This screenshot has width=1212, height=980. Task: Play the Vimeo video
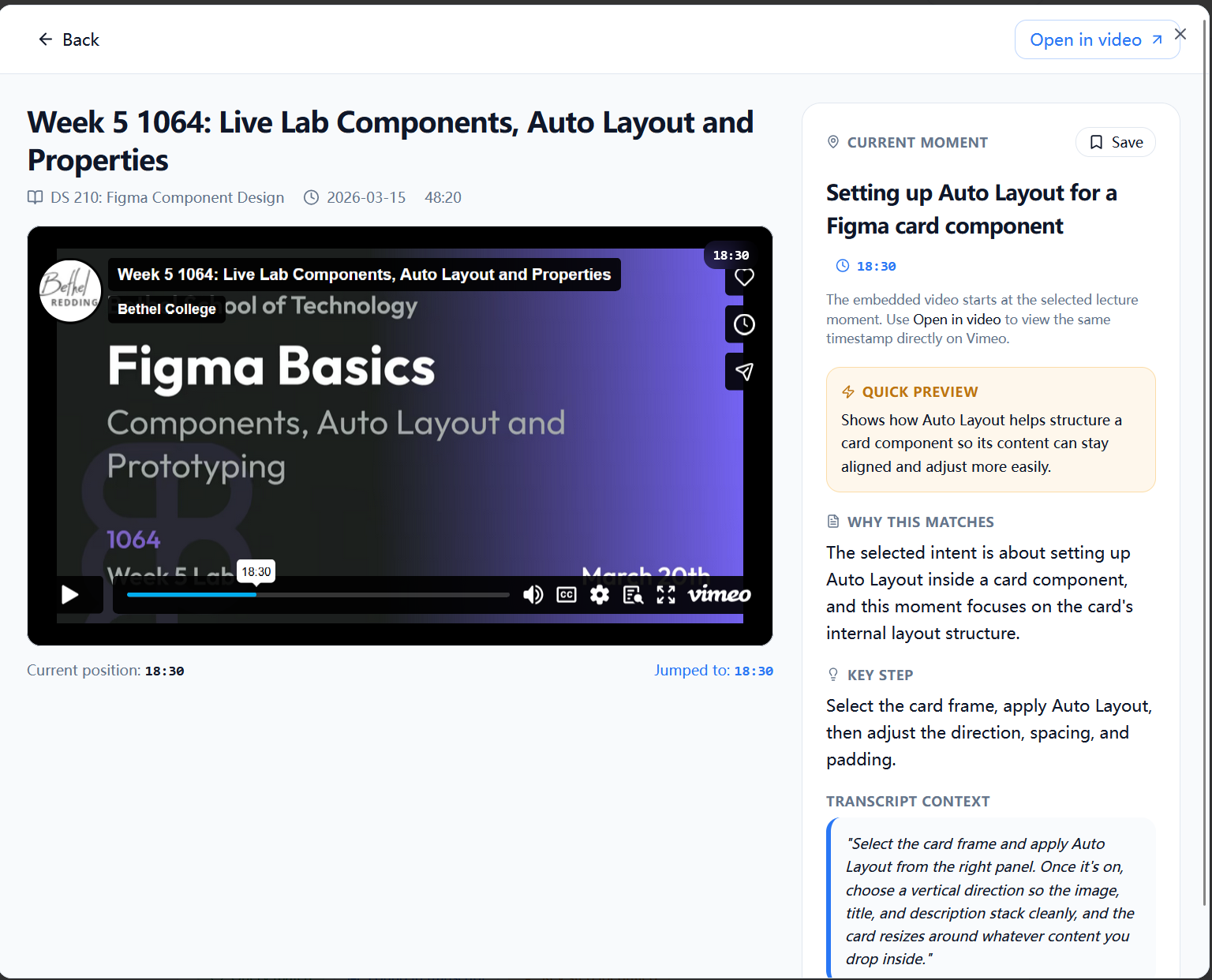tap(70, 594)
